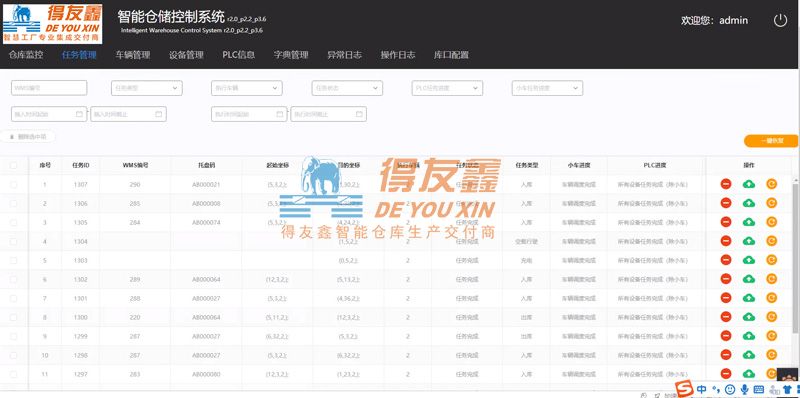Check the checkbox for row 7
Image resolution: width=800 pixels, height=398 pixels.
[14, 298]
